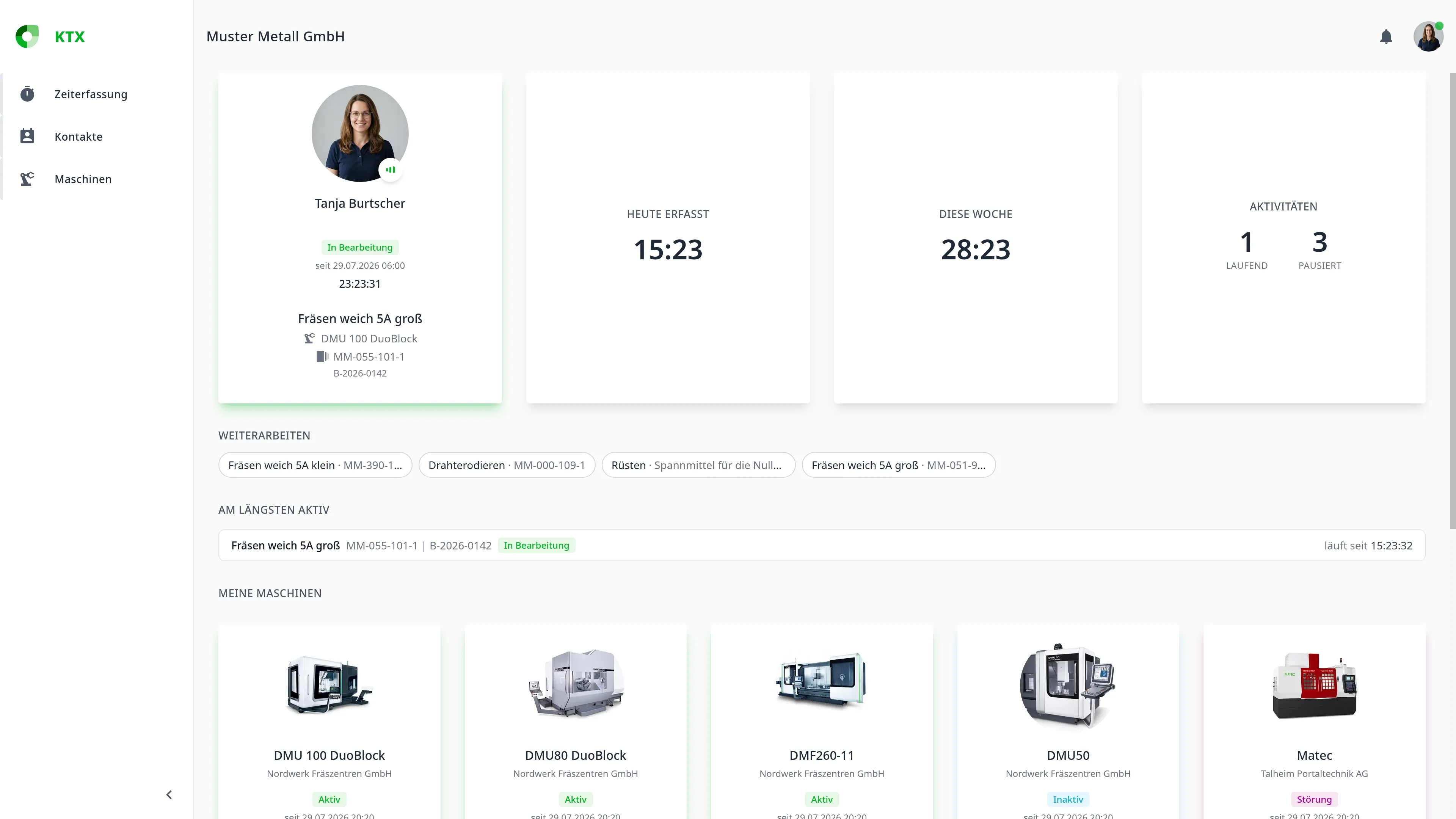The height and width of the screenshot is (819, 1456).
Task: Resume Fräsen weich 5A klein MM-390 chip
Action: [315, 465]
